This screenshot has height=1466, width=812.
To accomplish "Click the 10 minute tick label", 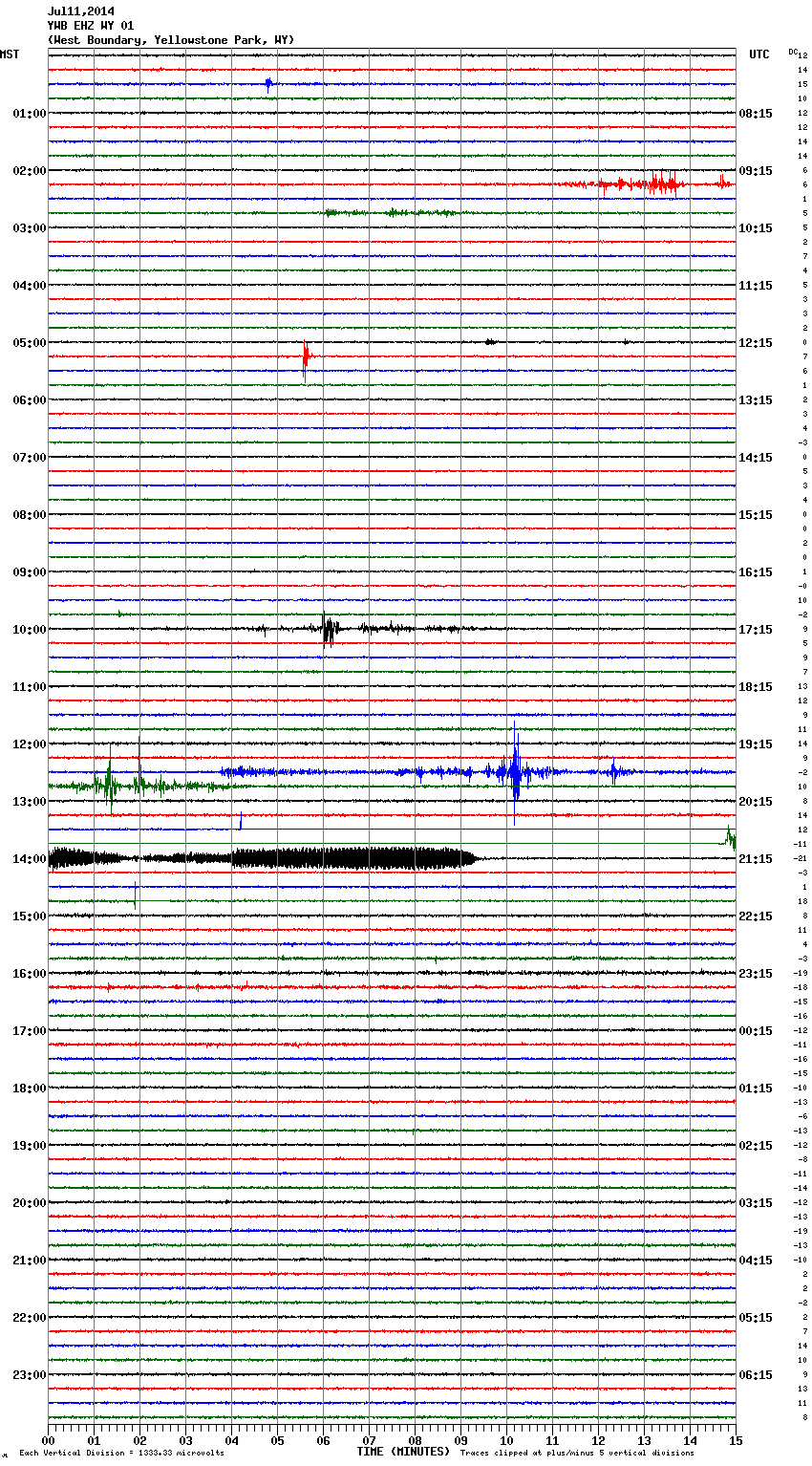I will coord(506,1440).
